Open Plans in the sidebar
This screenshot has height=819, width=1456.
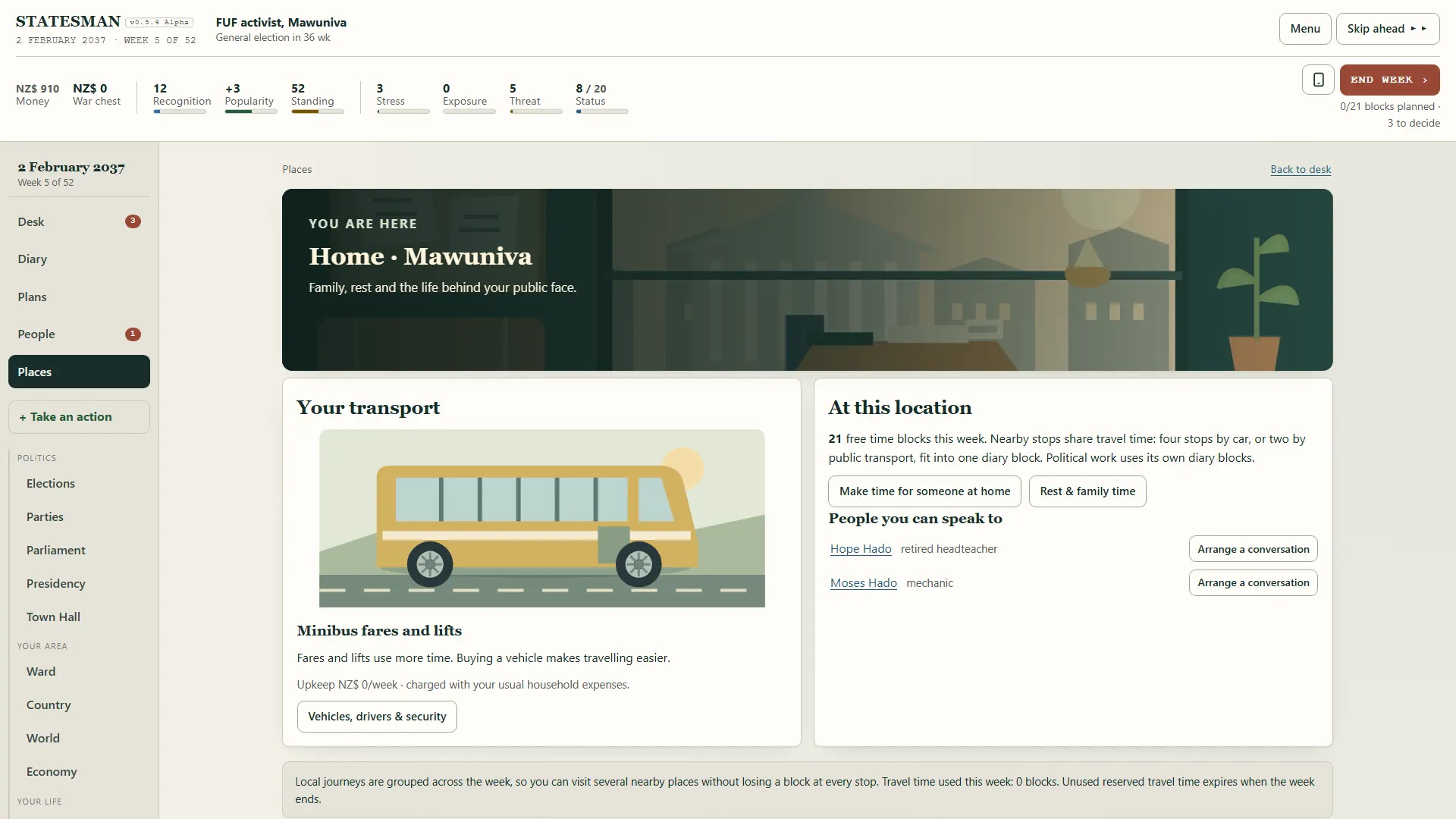pos(79,297)
